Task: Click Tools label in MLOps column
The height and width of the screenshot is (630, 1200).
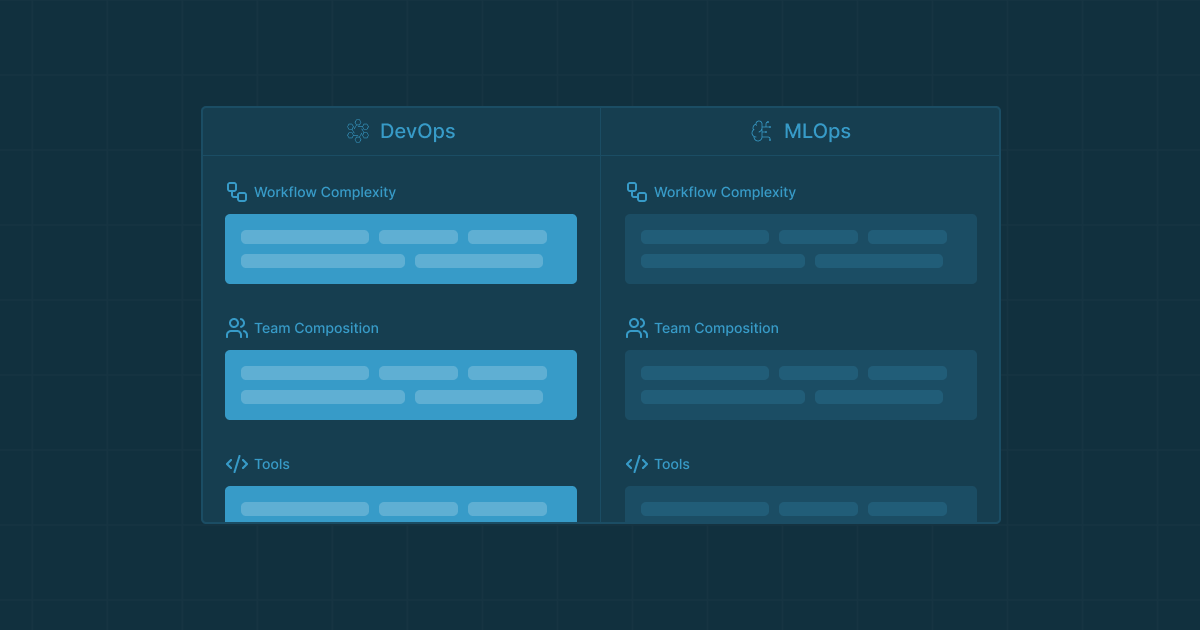Action: tap(672, 464)
